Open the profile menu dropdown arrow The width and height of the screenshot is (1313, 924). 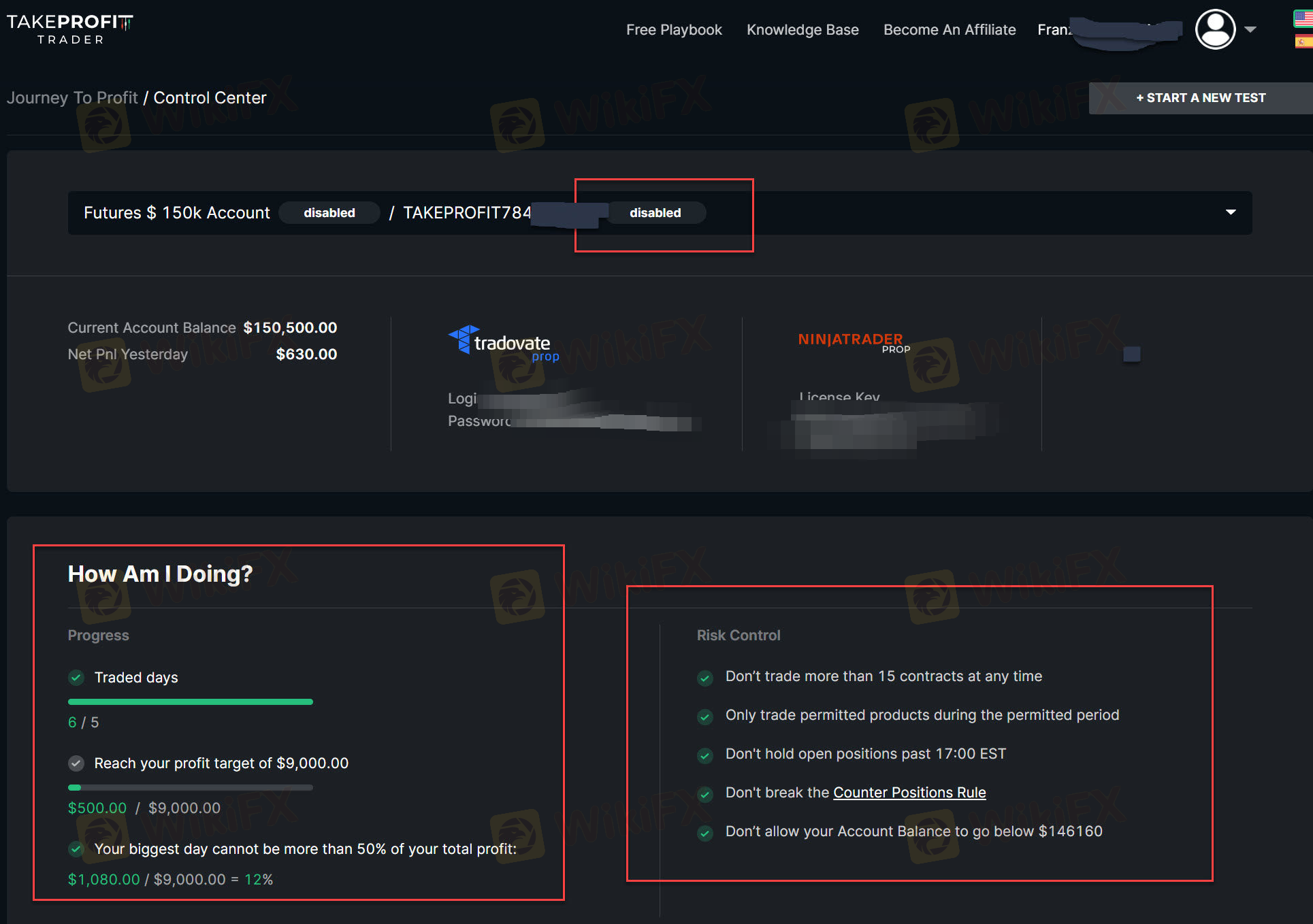[x=1250, y=29]
